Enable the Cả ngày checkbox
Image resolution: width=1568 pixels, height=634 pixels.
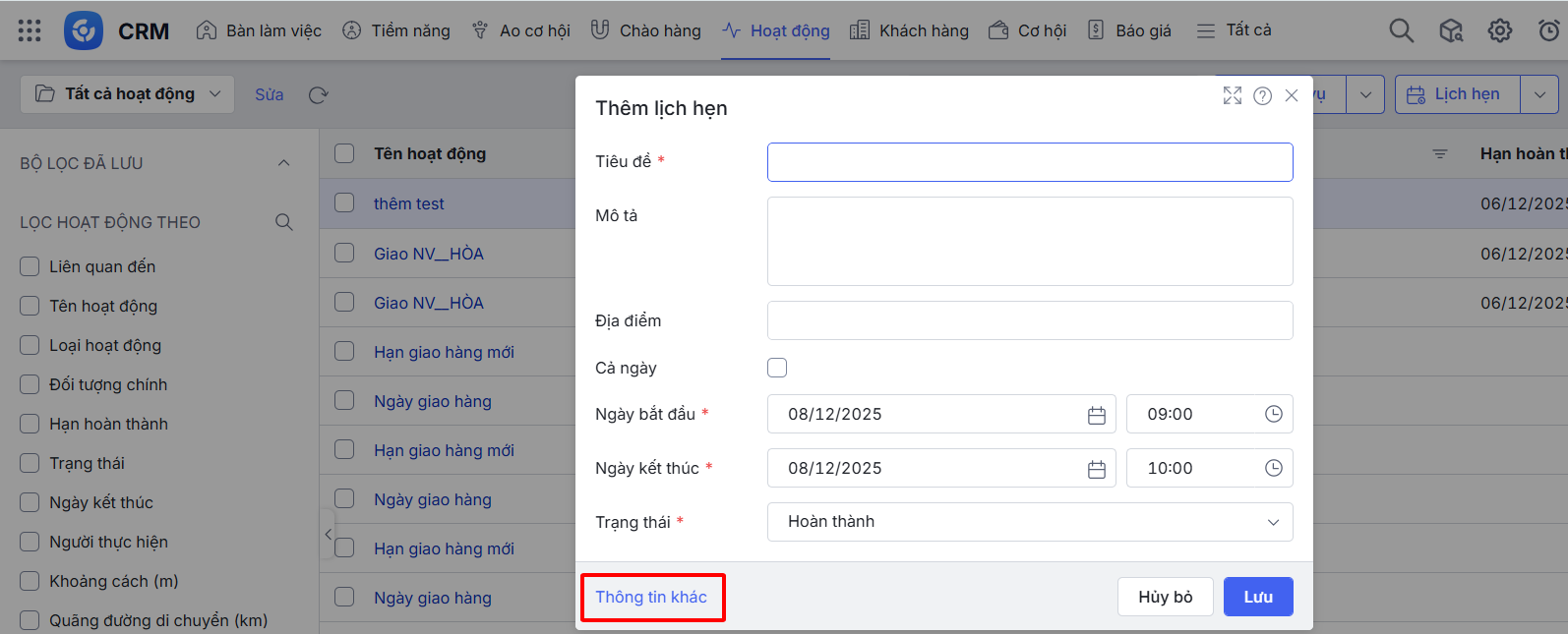point(777,368)
